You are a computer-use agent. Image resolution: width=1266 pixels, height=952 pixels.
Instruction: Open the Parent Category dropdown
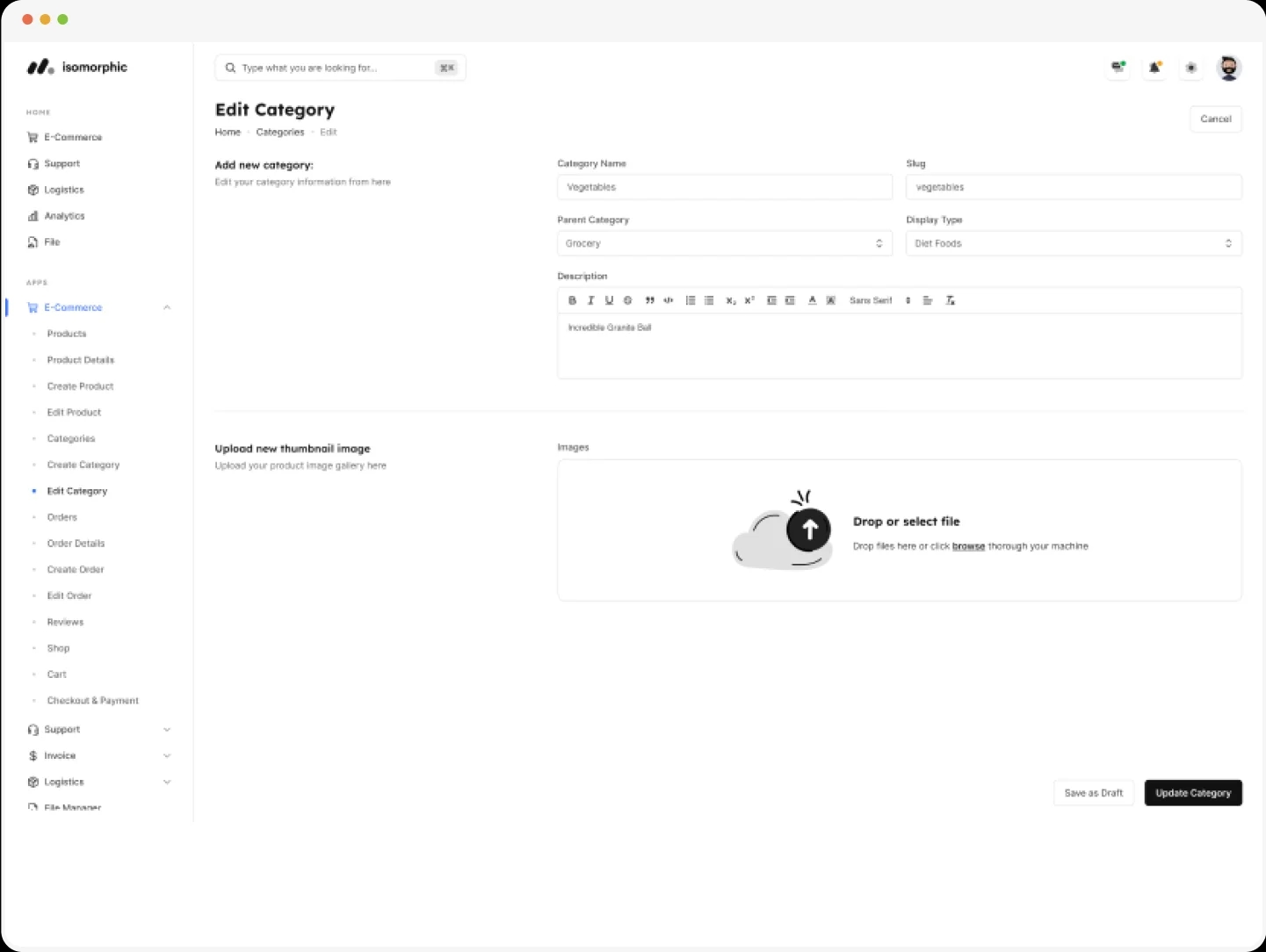coord(725,243)
